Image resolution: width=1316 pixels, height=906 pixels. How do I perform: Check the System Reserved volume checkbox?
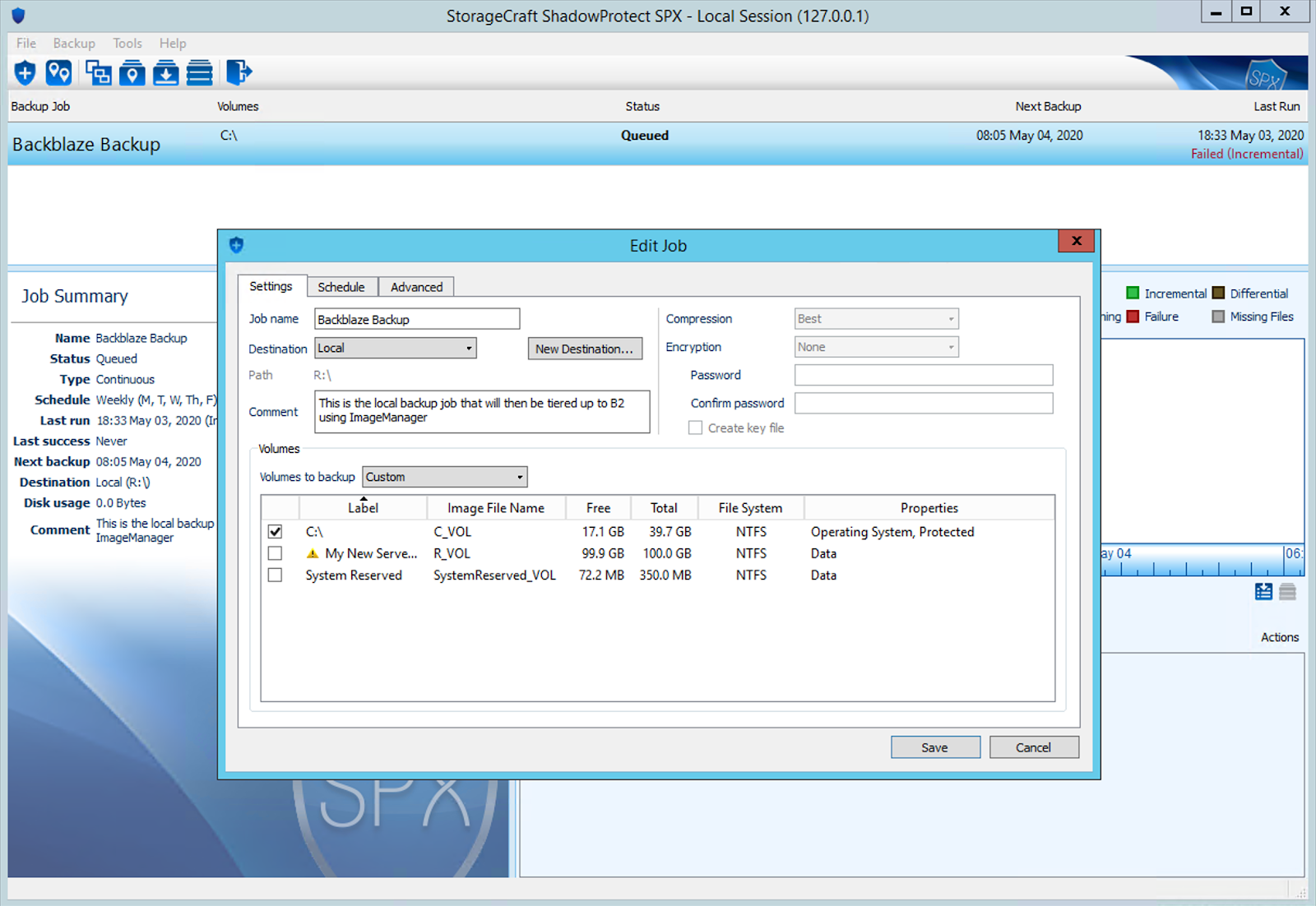click(x=275, y=575)
